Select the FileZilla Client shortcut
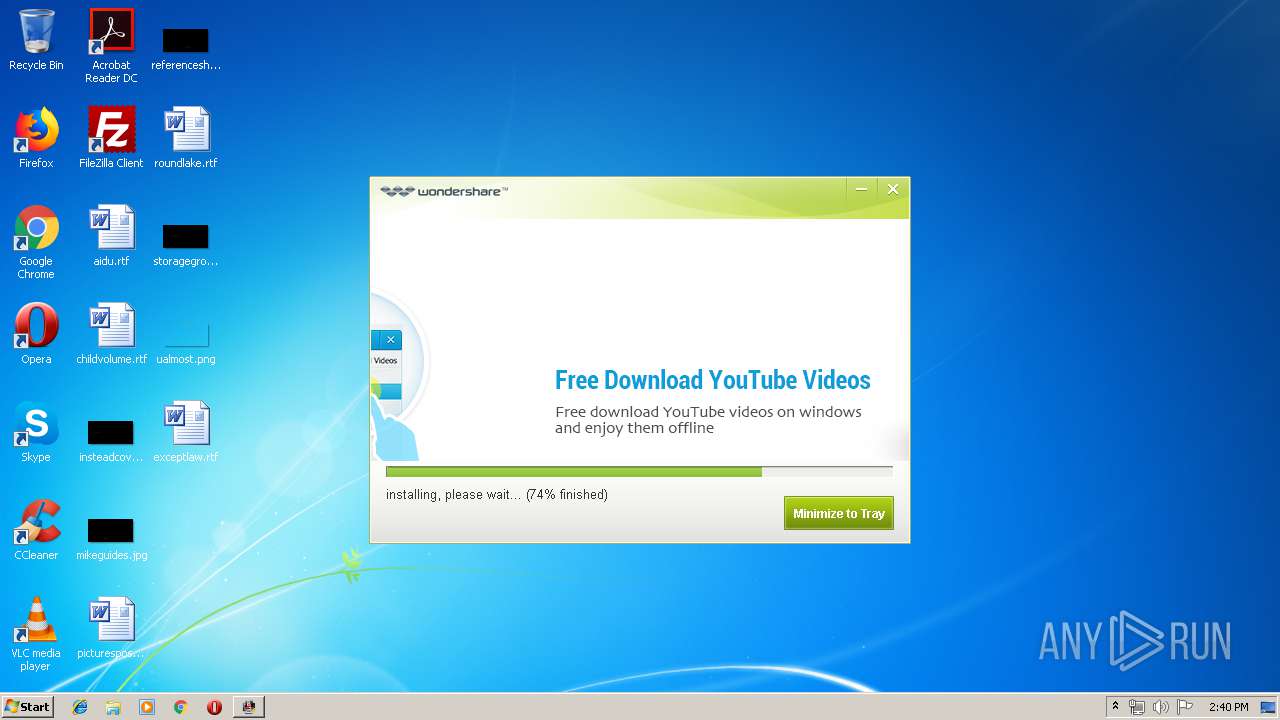Screen dimensions: 1280x720 111,138
